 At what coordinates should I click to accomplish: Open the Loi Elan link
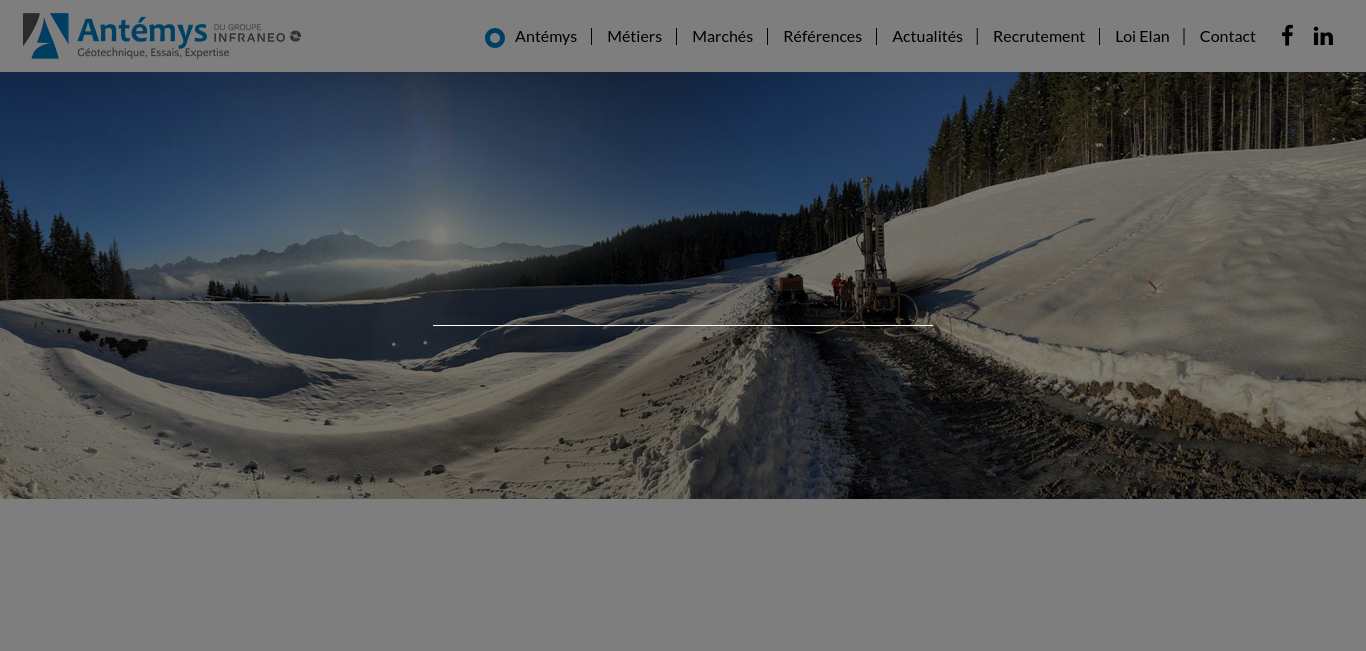1142,36
